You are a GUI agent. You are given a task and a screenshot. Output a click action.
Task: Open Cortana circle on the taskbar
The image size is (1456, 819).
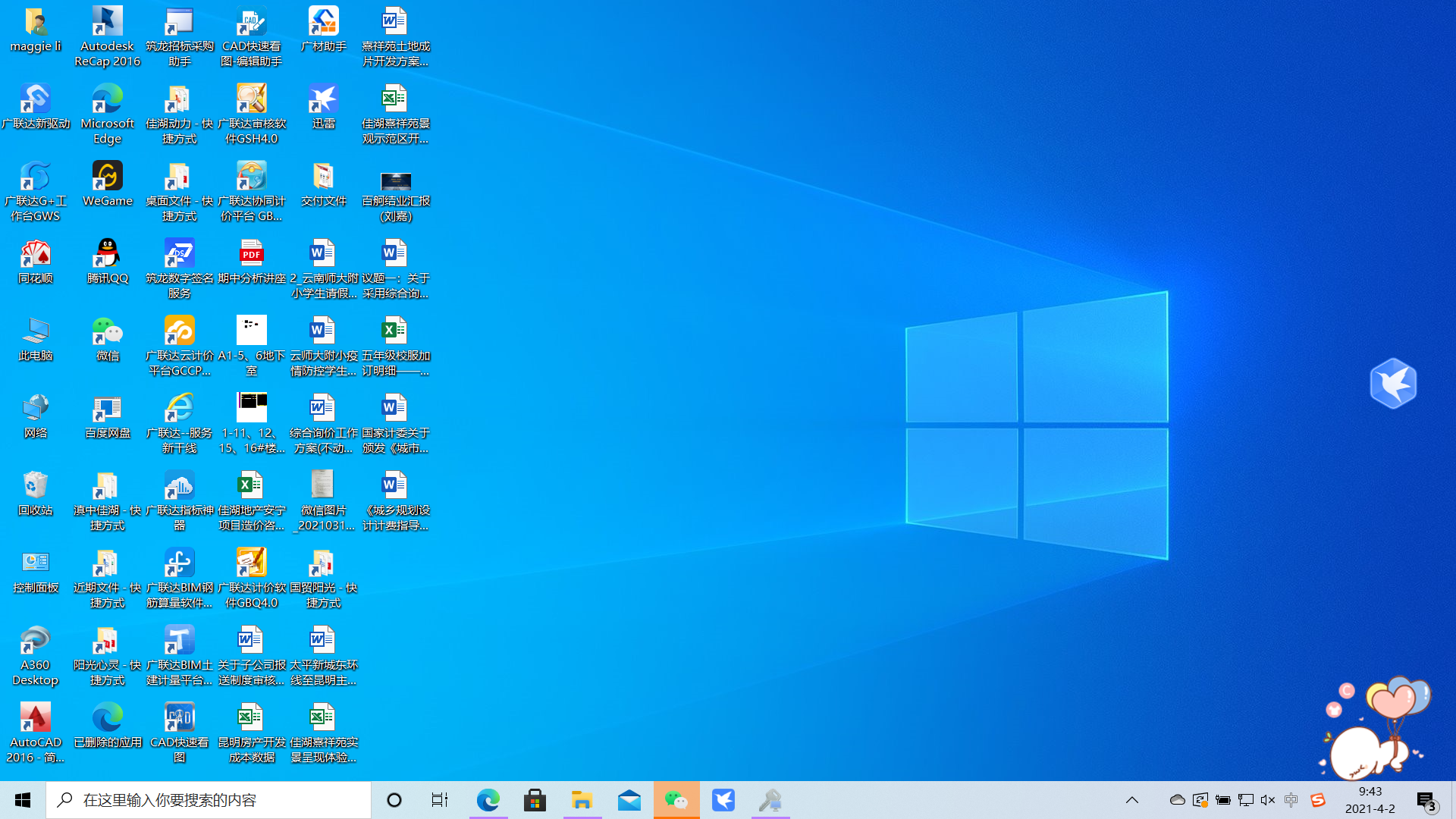394,800
